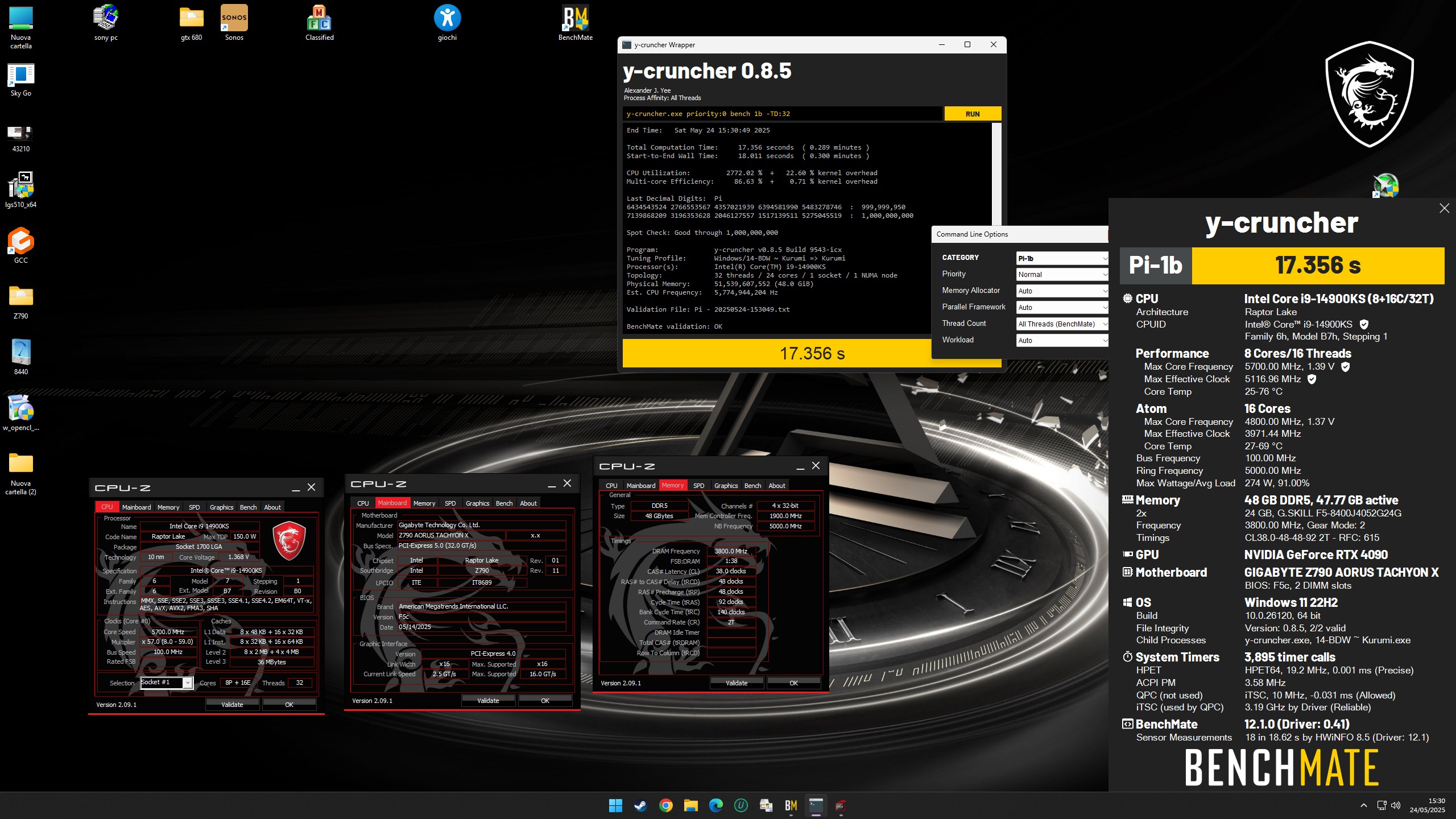The width and height of the screenshot is (1456, 819).
Task: Open the GCC desktop shortcut
Action: point(21,246)
